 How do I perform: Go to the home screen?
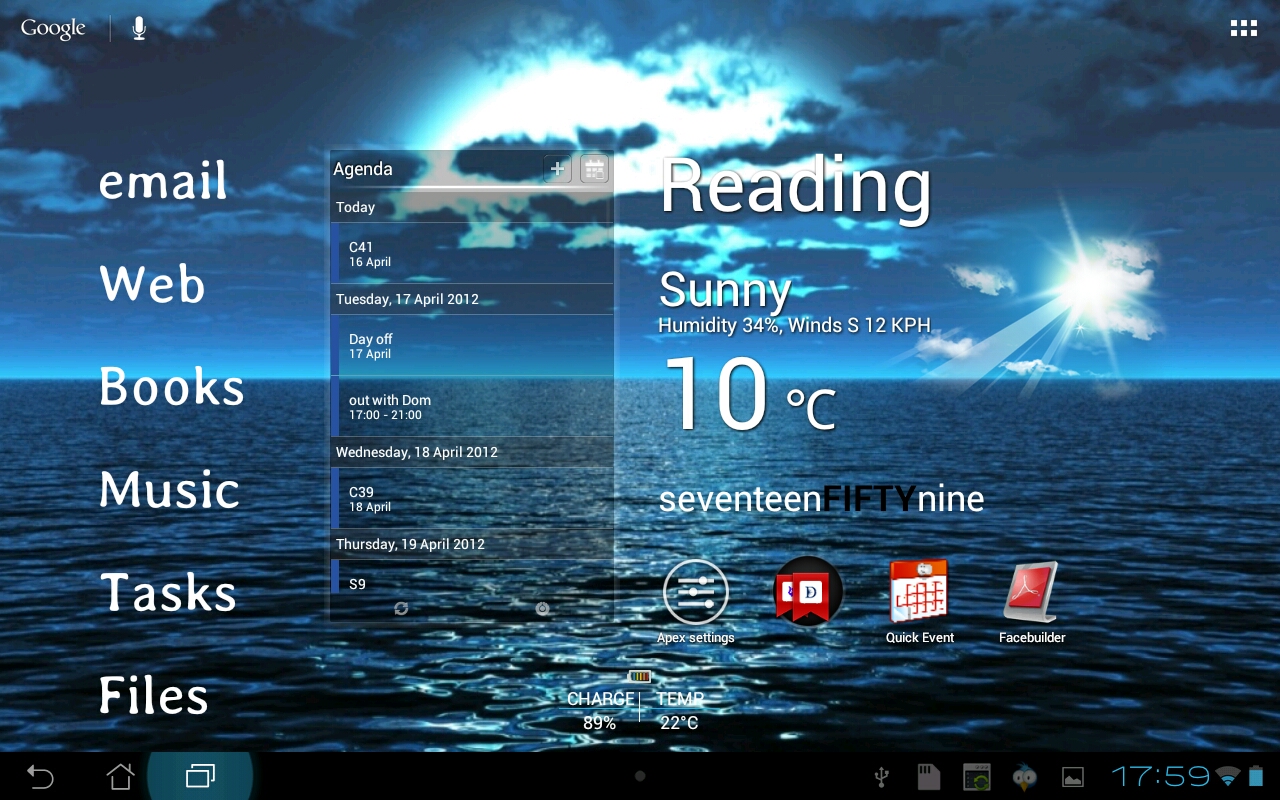pos(120,776)
